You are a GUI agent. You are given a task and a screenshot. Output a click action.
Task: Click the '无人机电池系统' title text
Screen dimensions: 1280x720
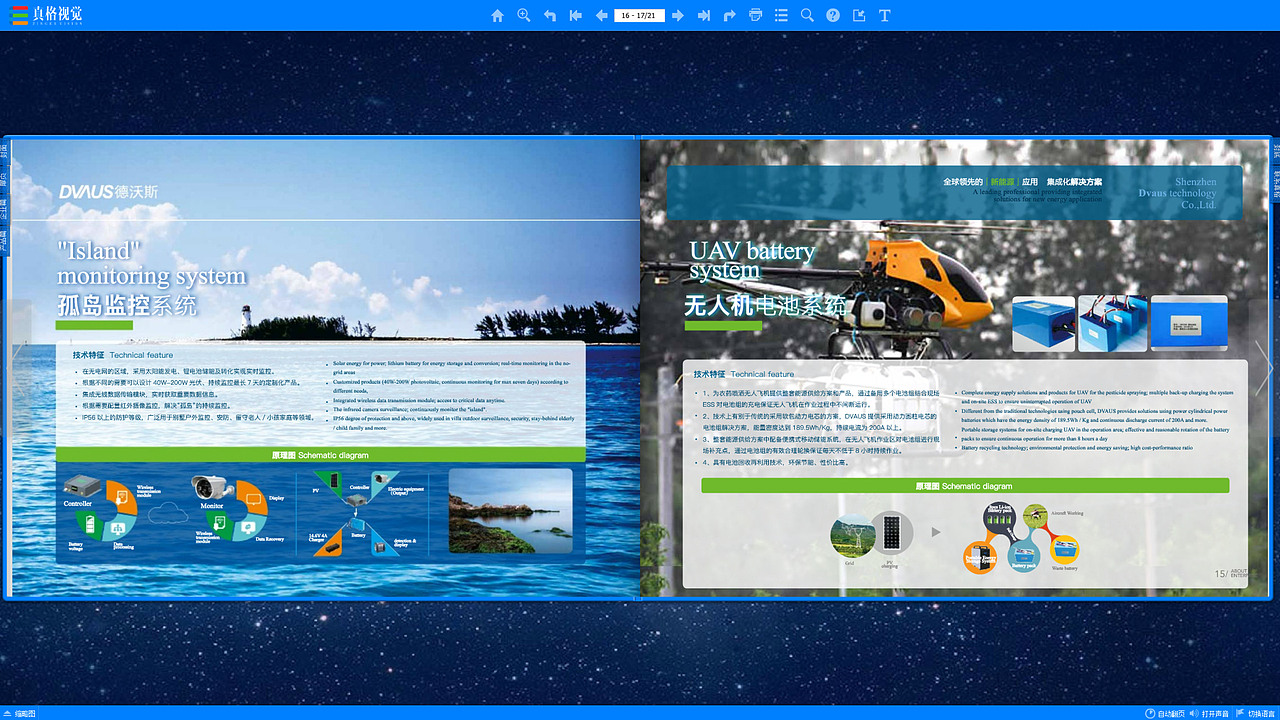(x=765, y=305)
